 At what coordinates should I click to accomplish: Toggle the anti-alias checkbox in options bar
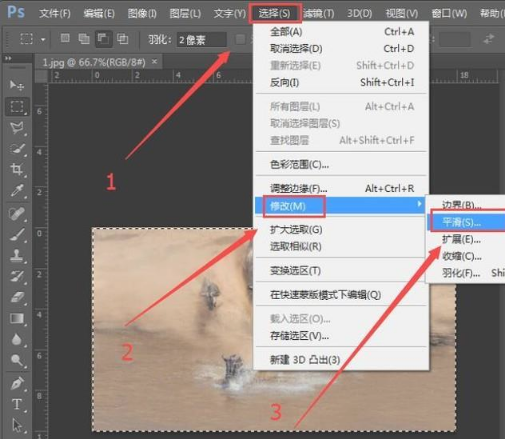[240, 39]
